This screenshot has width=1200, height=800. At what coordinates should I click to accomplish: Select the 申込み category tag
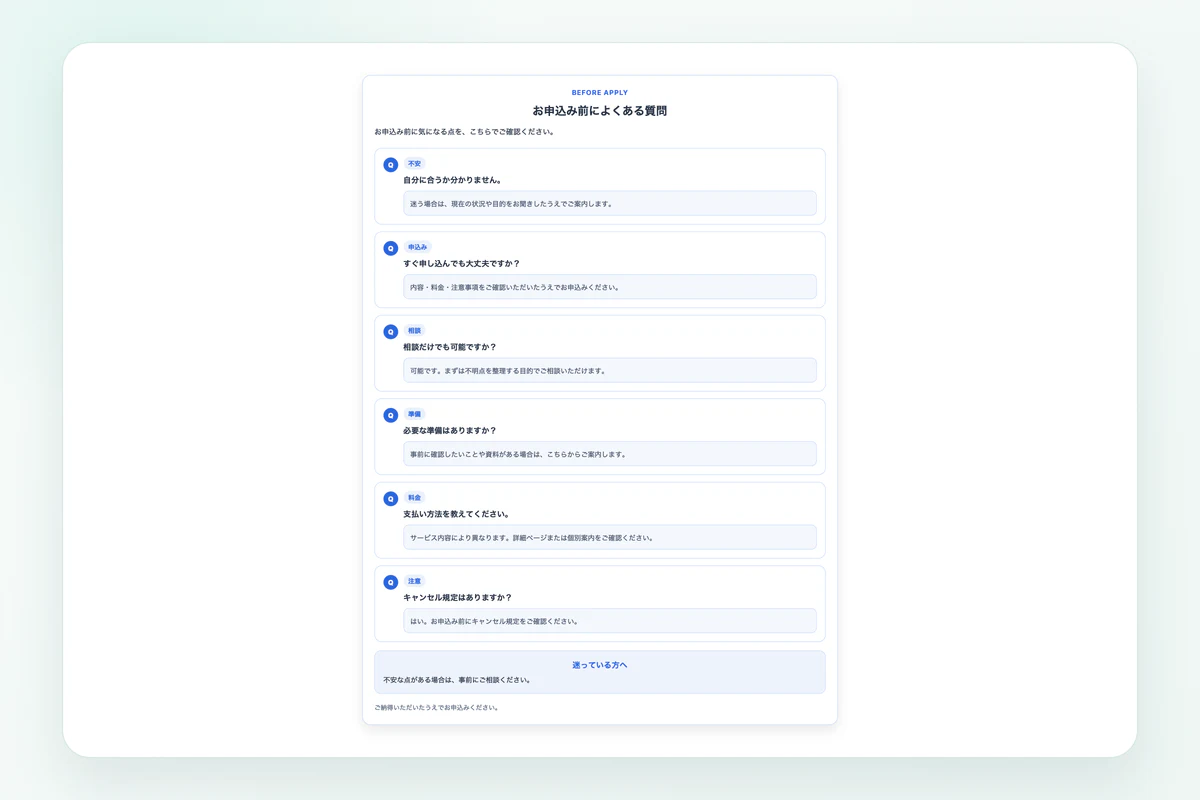coord(417,247)
